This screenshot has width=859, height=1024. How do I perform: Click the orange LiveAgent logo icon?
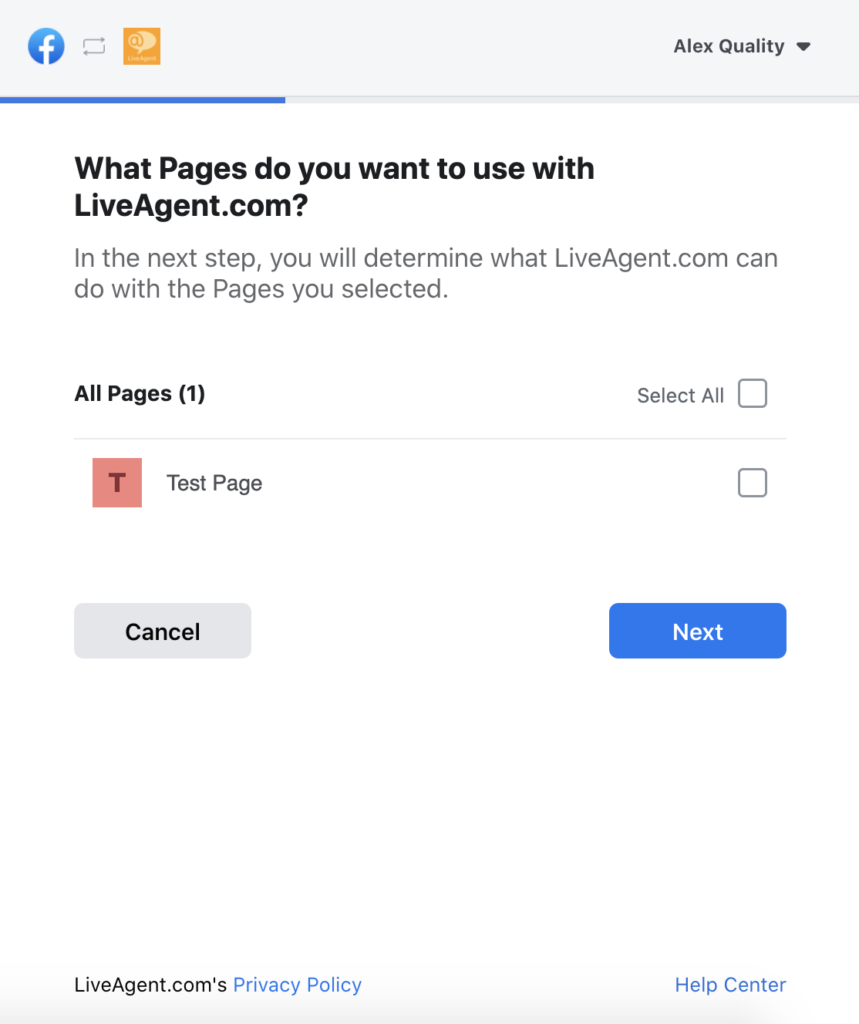[x=141, y=46]
